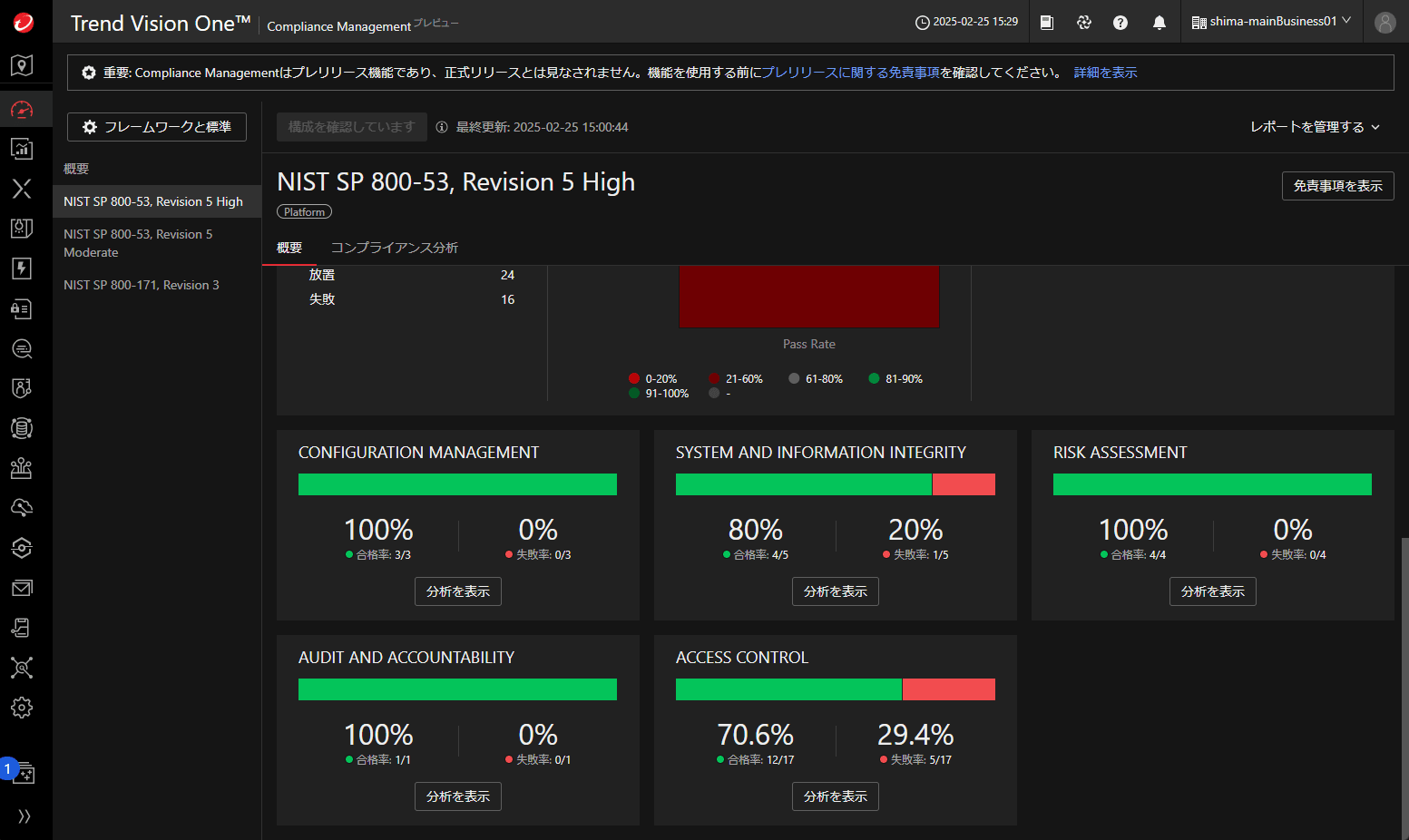Viewport: 1409px width, 840px height.
Task: Click the 70.6% Access Control pass value
Action: (755, 734)
